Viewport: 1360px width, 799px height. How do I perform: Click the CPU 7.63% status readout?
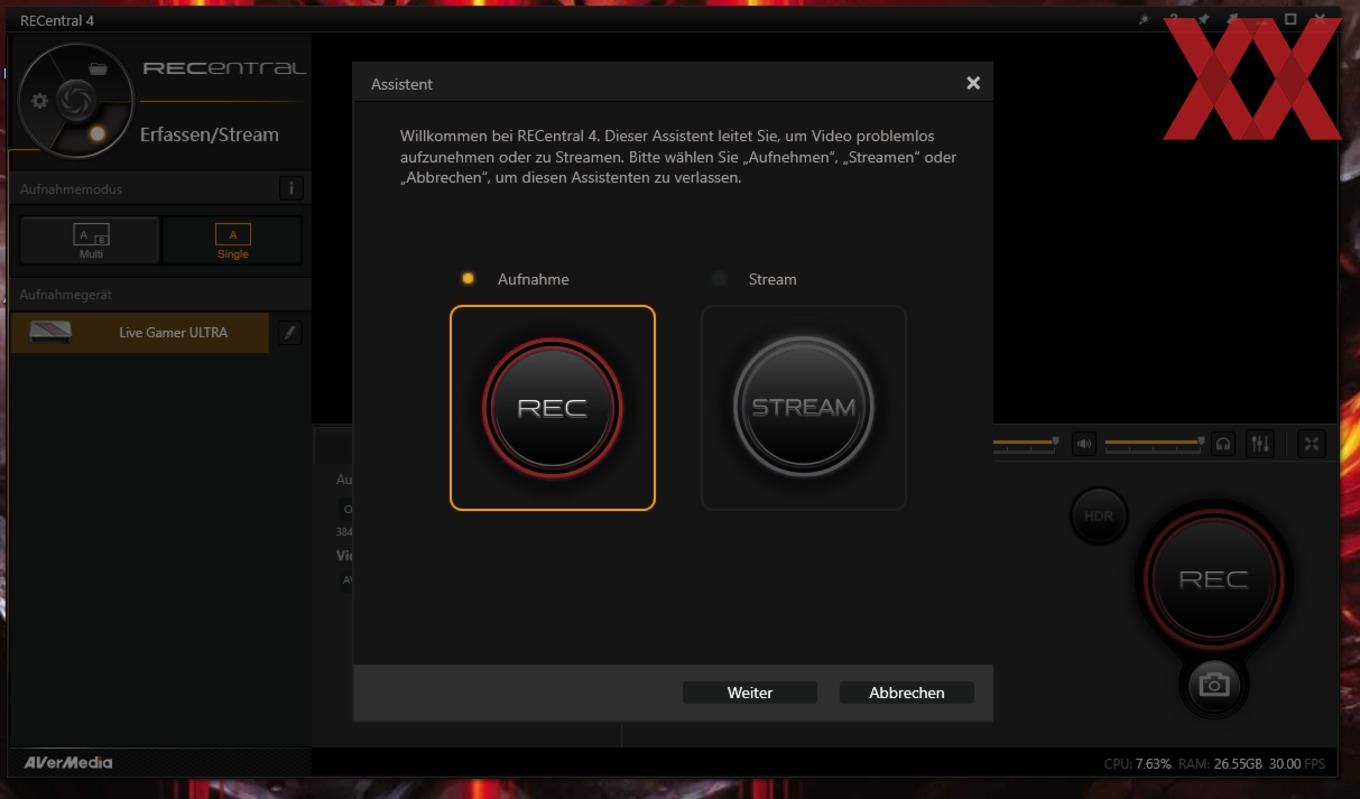click(1137, 764)
